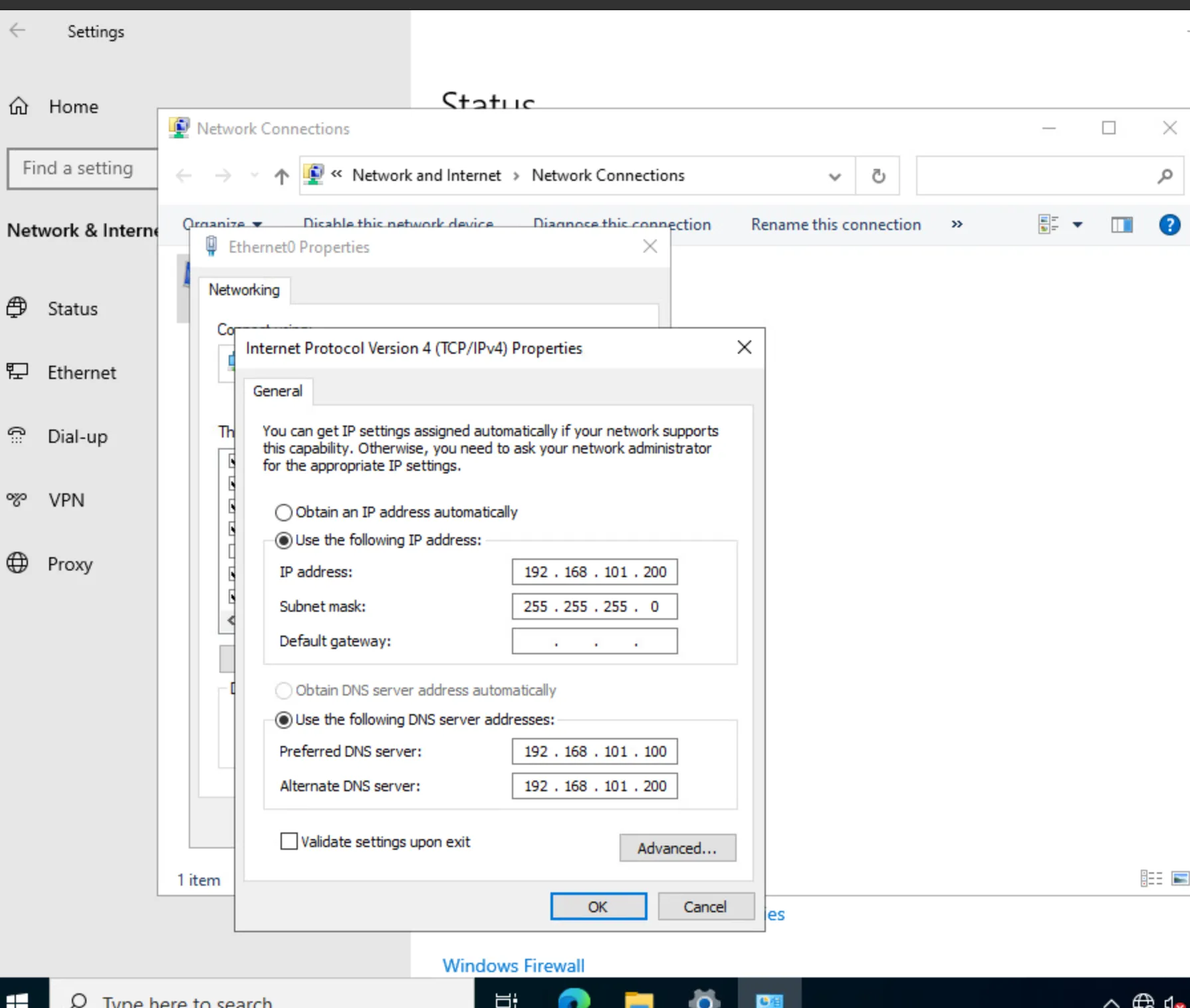Open the Windows Firewall link
This screenshot has height=1008, width=1190.
[x=513, y=965]
